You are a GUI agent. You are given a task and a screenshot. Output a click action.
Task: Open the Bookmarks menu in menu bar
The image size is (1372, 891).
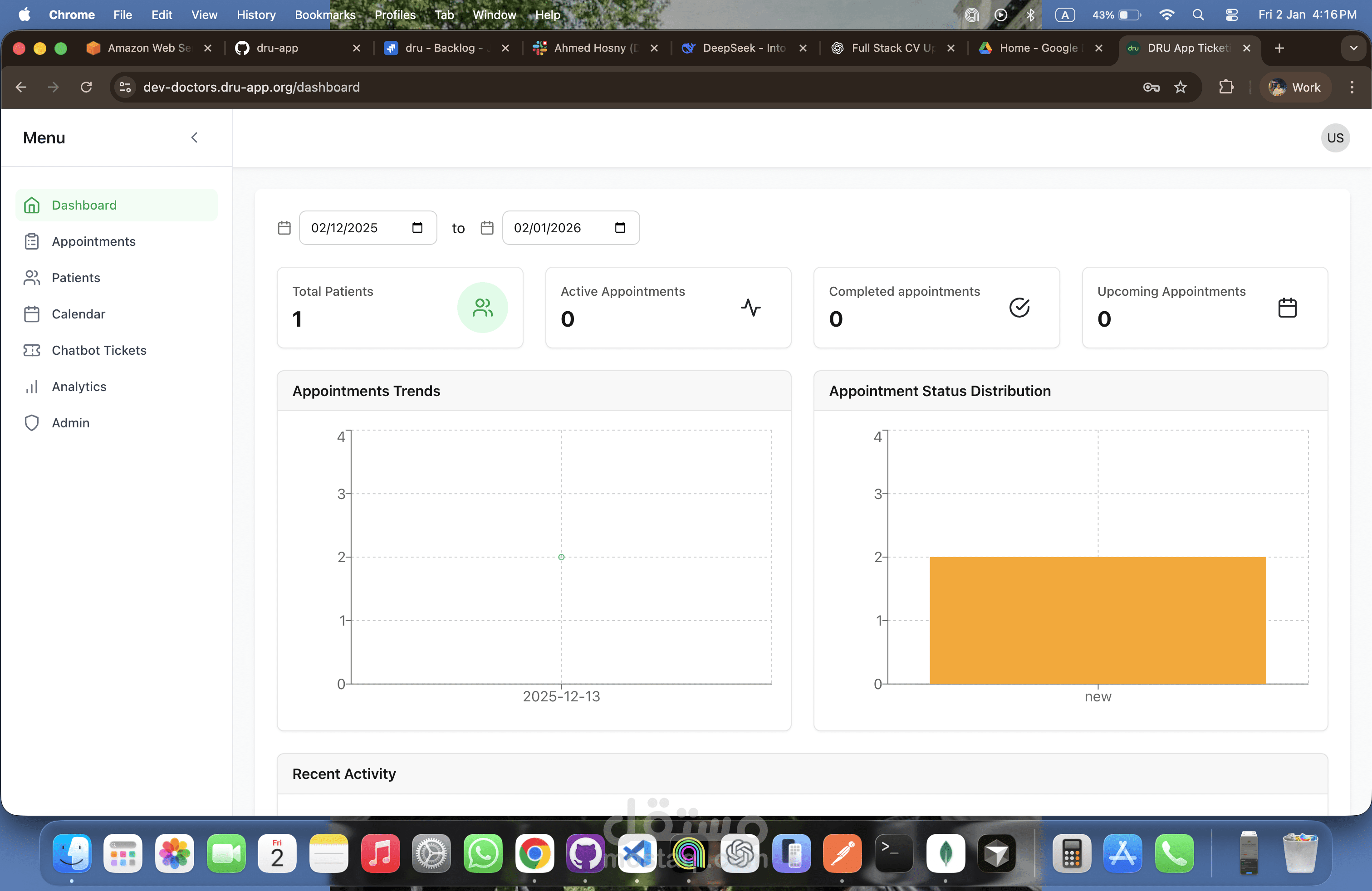click(x=324, y=15)
